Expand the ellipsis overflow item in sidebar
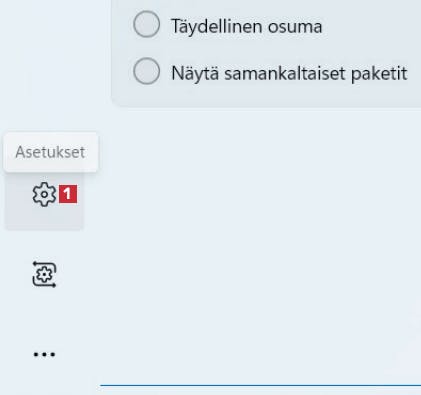 pyautogui.click(x=44, y=354)
